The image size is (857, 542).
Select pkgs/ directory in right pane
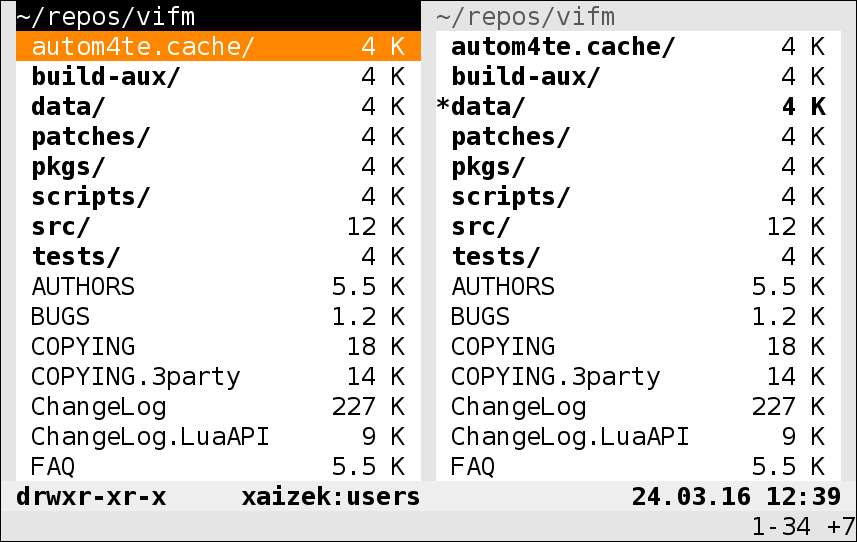[638, 166]
